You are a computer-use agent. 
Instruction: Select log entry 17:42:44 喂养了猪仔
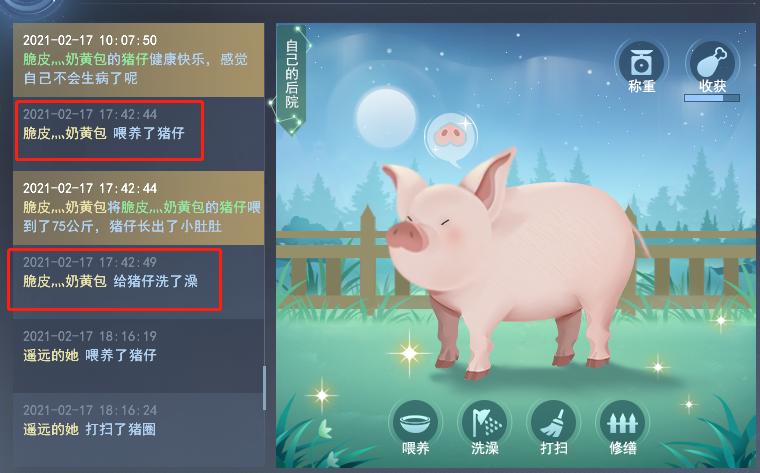[x=139, y=134]
